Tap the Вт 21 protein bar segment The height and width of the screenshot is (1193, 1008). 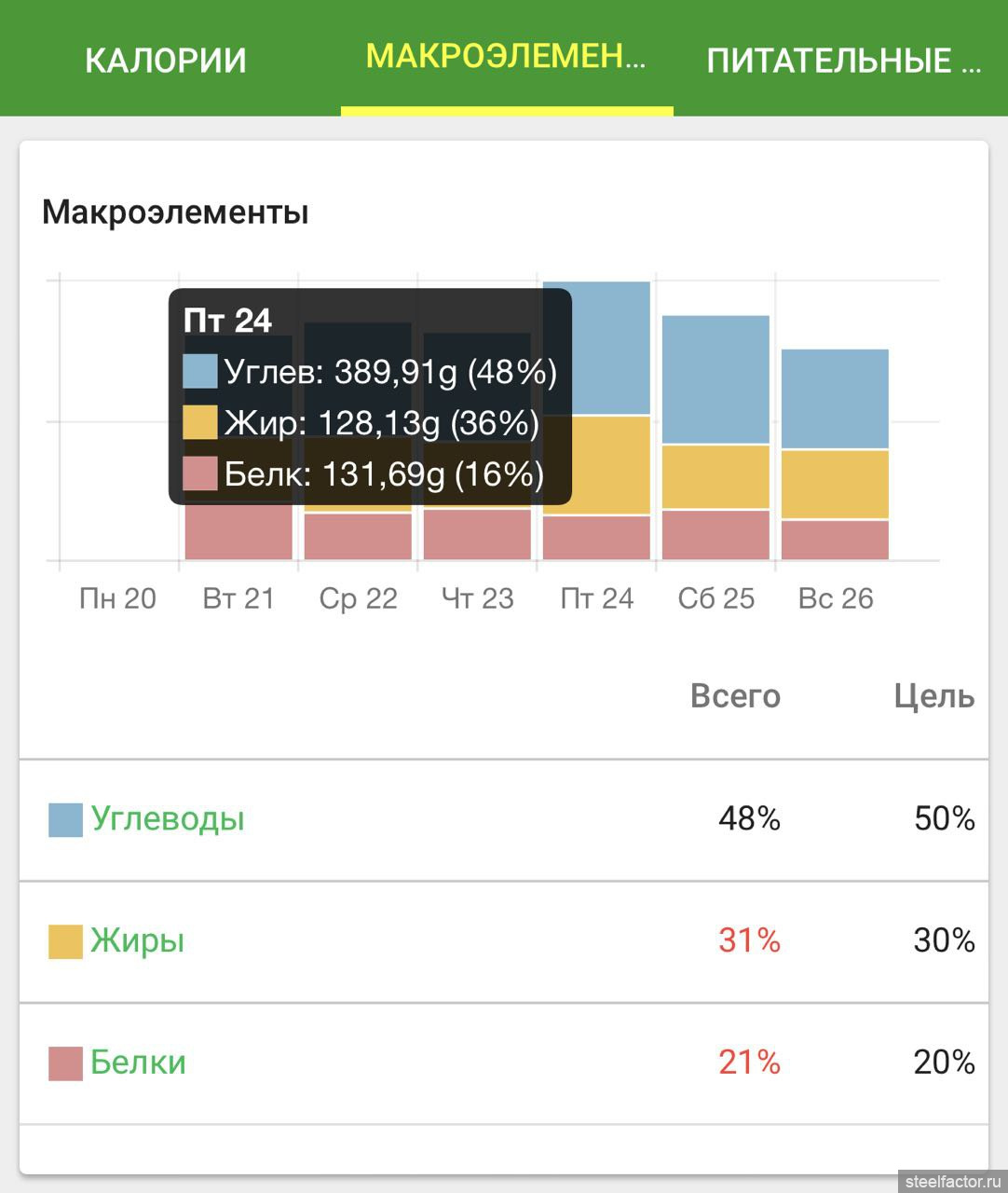pyautogui.click(x=238, y=532)
